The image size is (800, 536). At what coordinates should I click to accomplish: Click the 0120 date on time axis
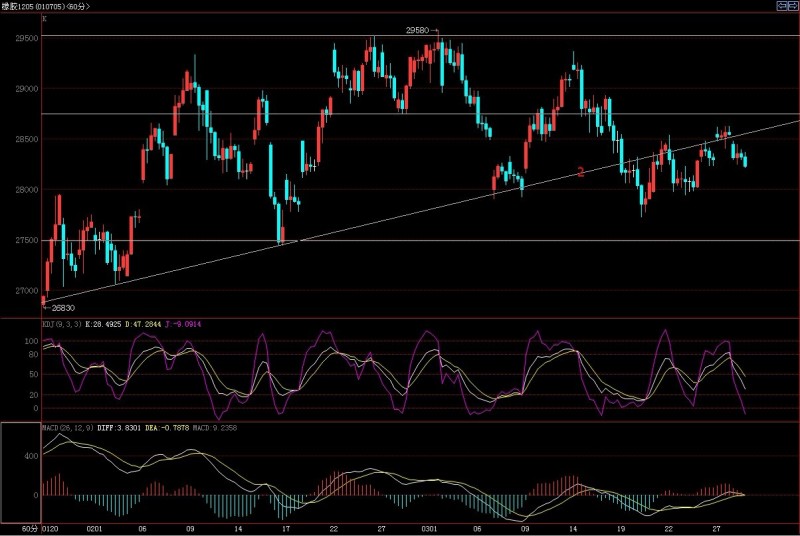[52, 527]
